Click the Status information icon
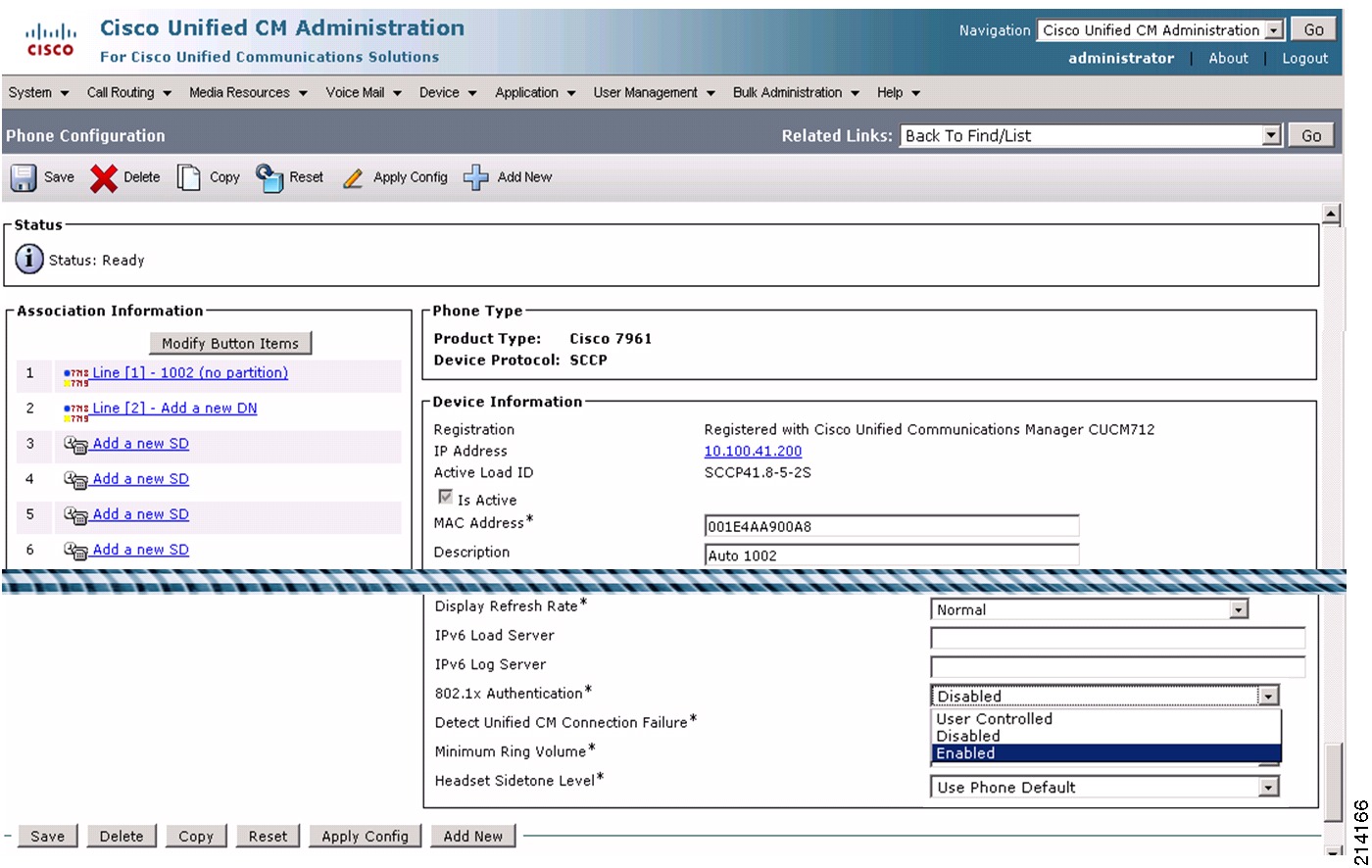 pyautogui.click(x=29, y=260)
